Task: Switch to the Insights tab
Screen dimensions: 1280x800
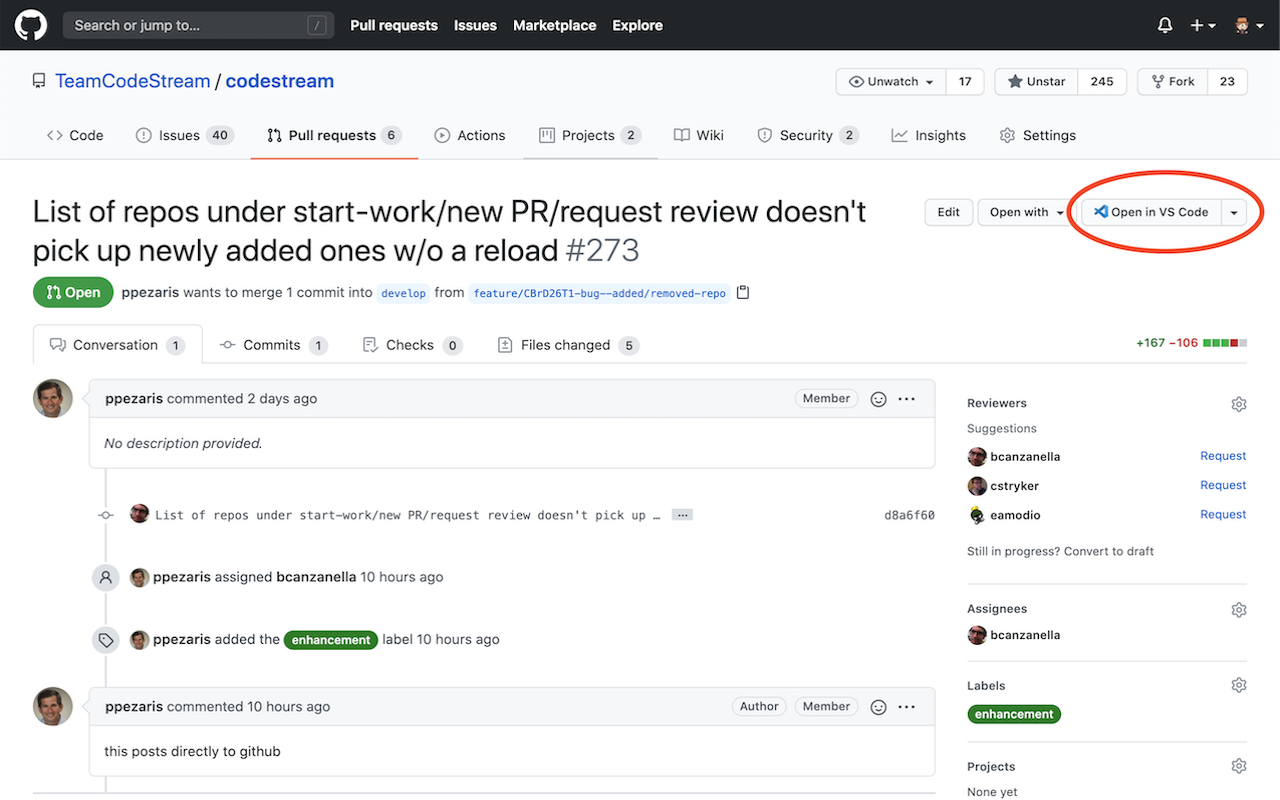Action: [929, 135]
